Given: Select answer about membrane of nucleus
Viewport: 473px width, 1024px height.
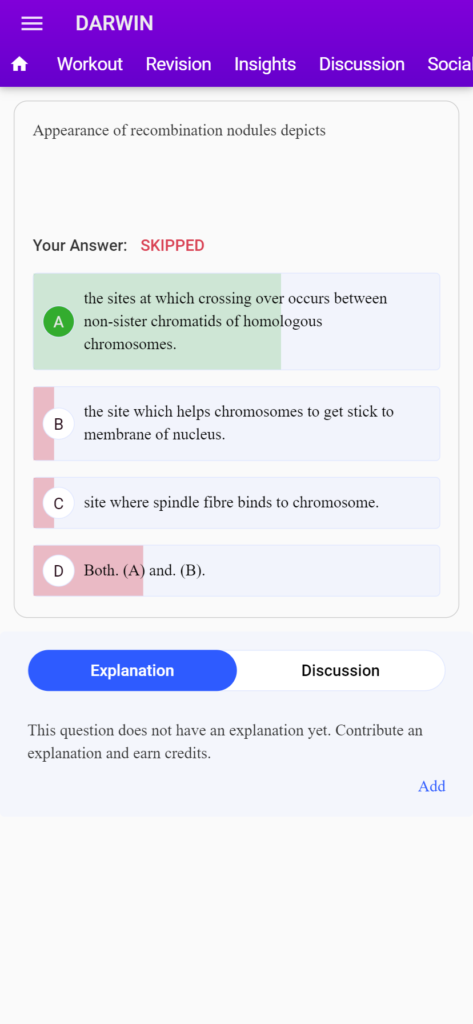Looking at the screenshot, I should coord(236,423).
